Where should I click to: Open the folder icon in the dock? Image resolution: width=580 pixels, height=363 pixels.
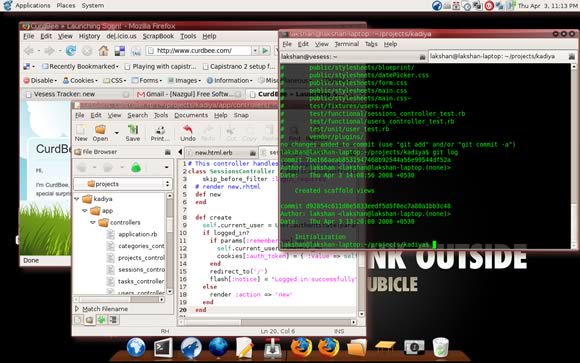coord(357,348)
